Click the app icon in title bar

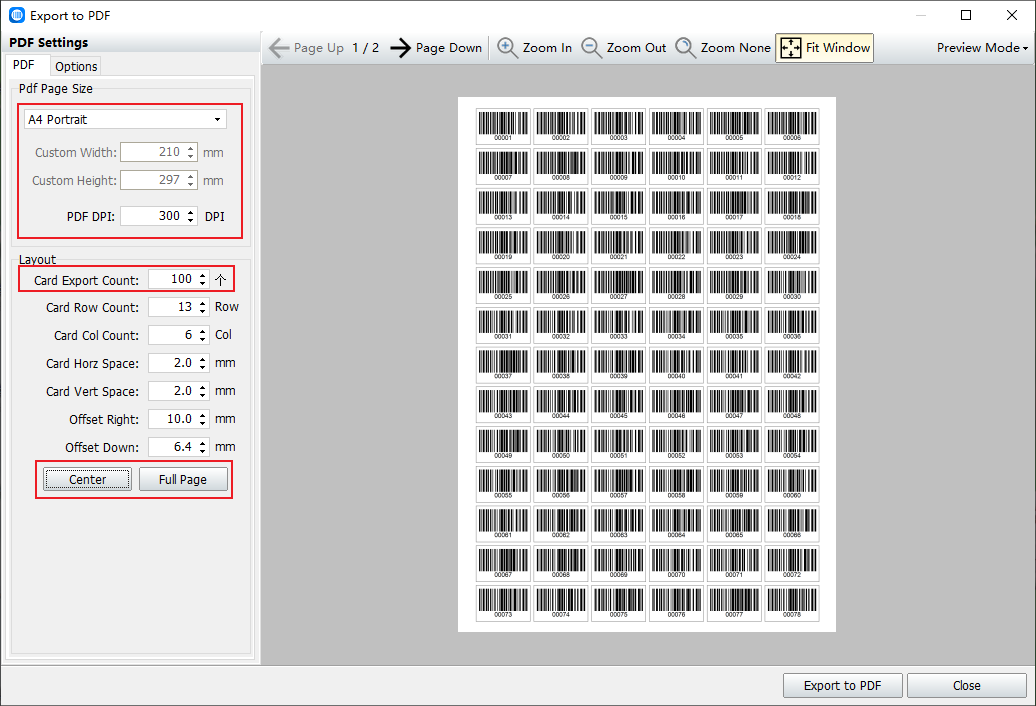click(x=17, y=15)
